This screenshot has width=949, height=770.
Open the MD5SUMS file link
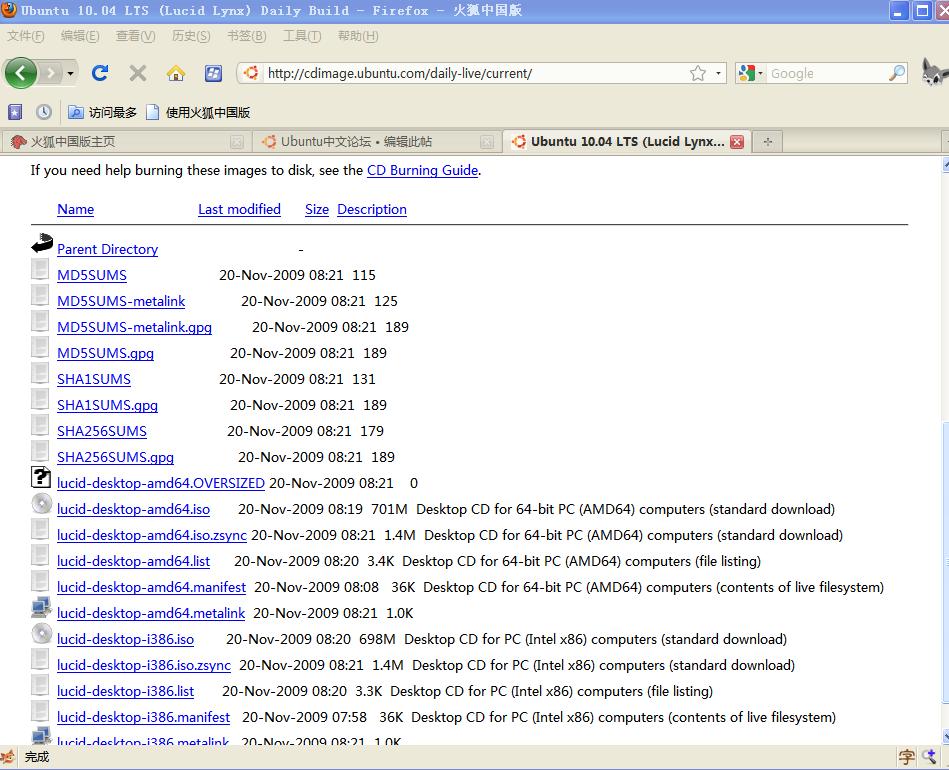click(91, 275)
